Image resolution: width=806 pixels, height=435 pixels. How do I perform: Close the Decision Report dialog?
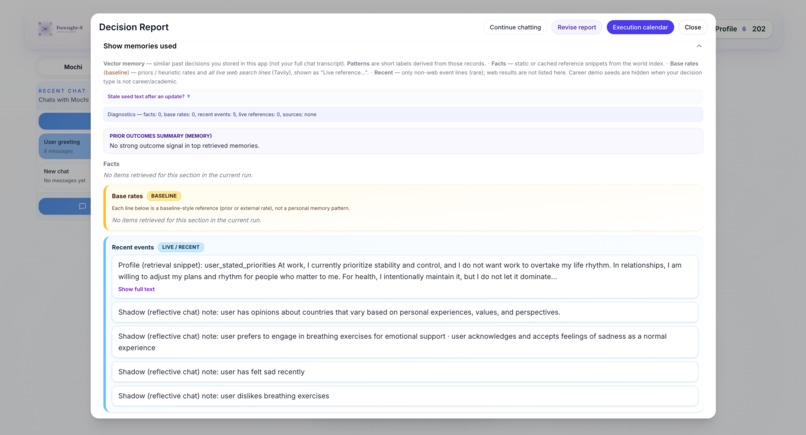tap(692, 27)
